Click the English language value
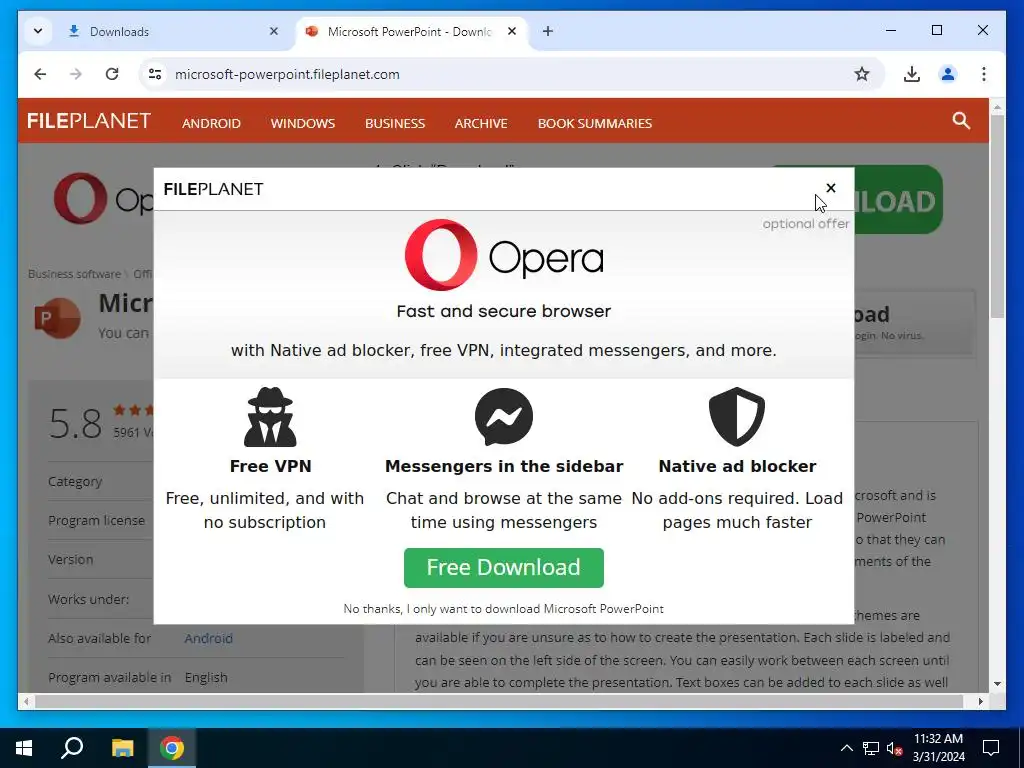This screenshot has width=1024, height=768. (x=206, y=678)
